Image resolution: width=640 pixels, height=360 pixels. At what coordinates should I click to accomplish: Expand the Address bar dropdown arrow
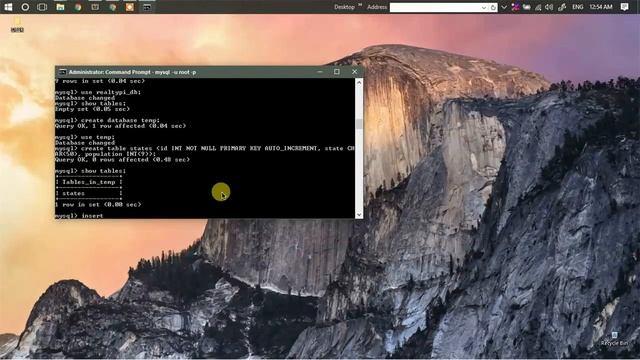tap(484, 7)
